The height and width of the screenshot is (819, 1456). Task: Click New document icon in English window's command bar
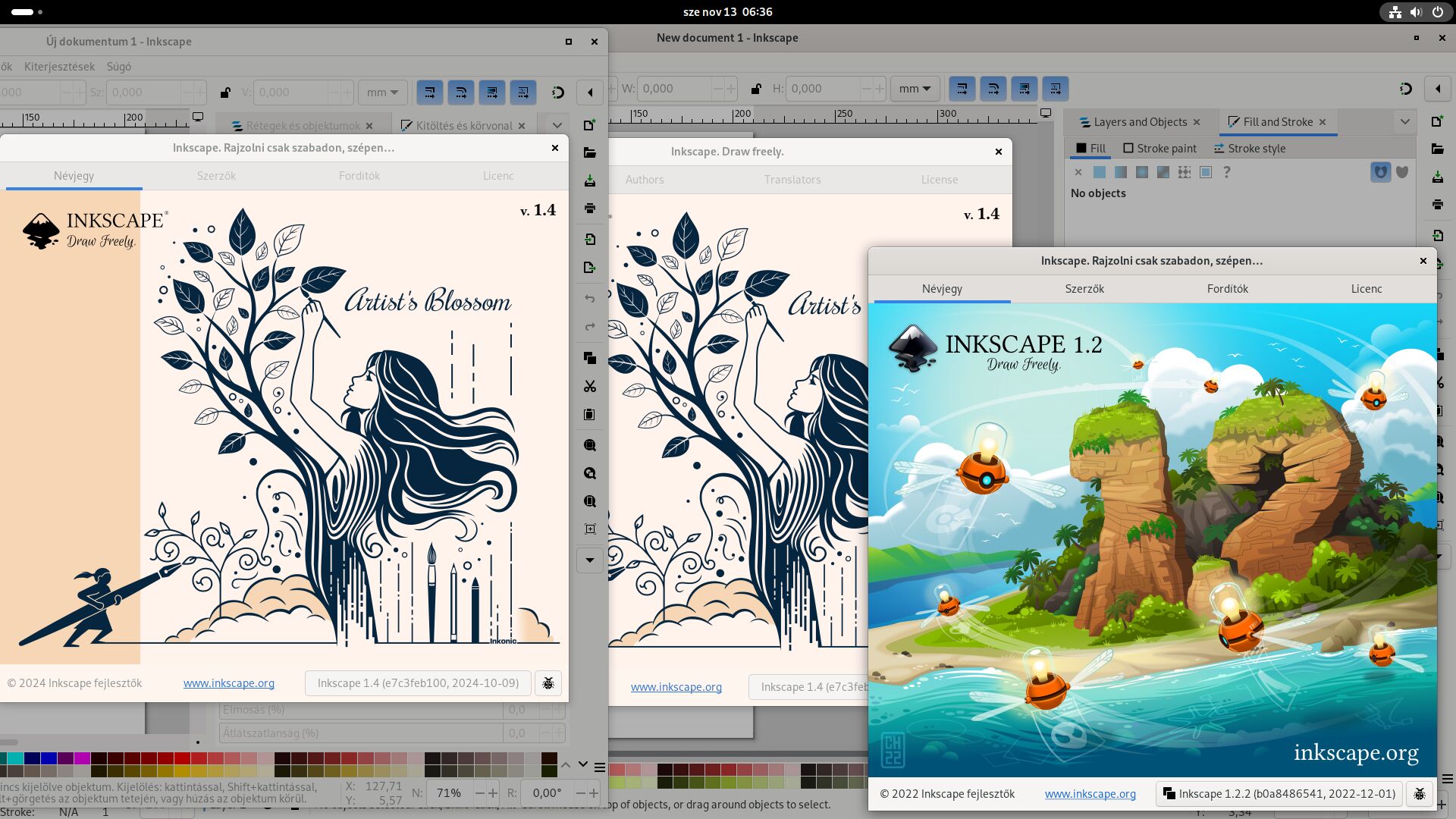(x=1437, y=121)
